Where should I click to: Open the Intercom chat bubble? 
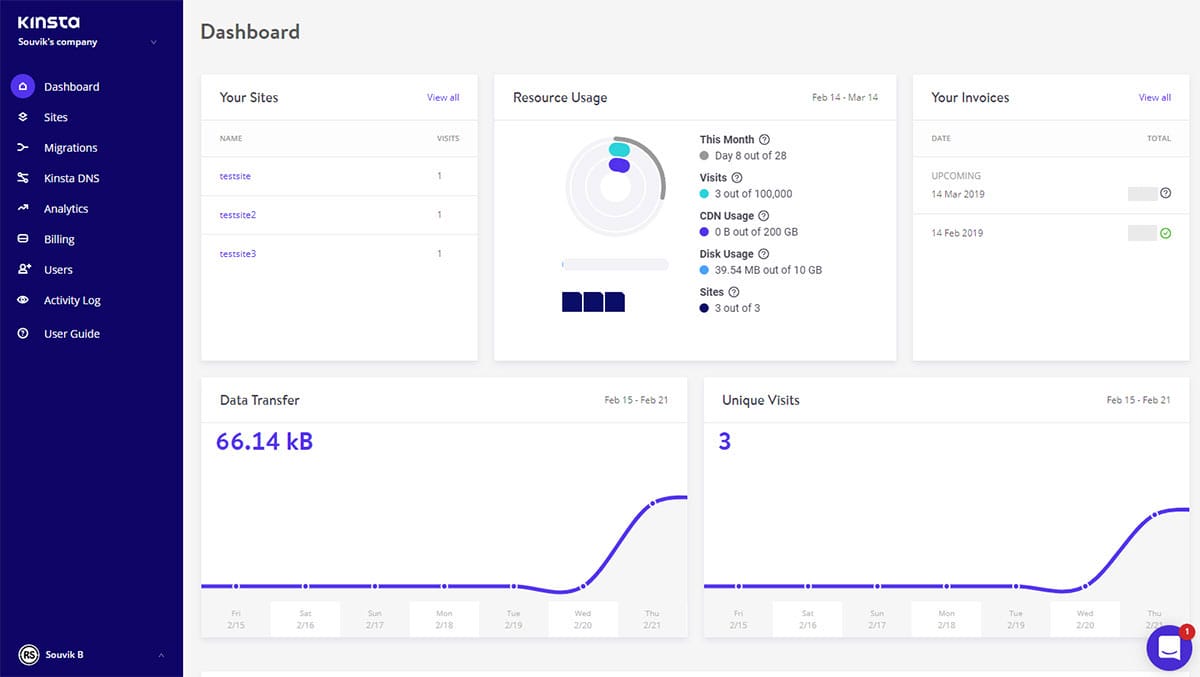(x=1169, y=649)
